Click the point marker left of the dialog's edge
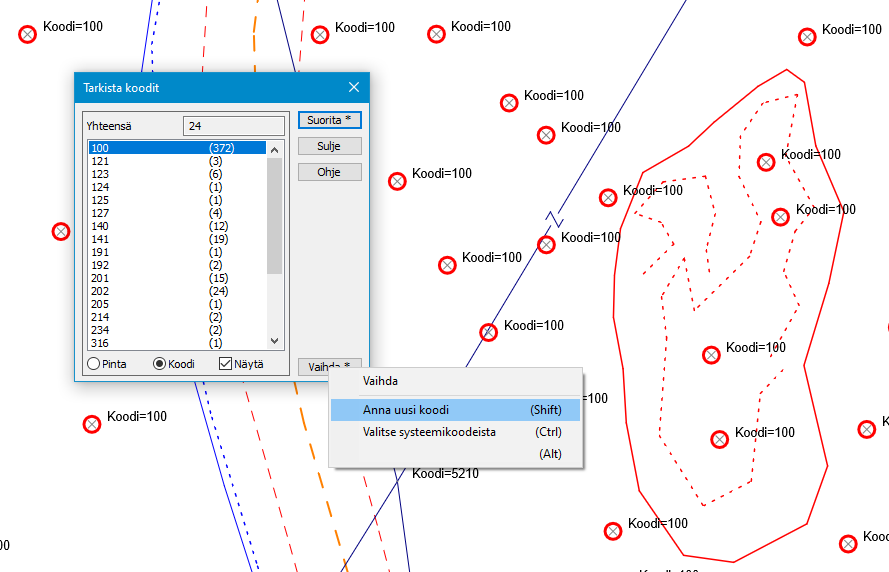The height and width of the screenshot is (572, 889). [x=60, y=232]
